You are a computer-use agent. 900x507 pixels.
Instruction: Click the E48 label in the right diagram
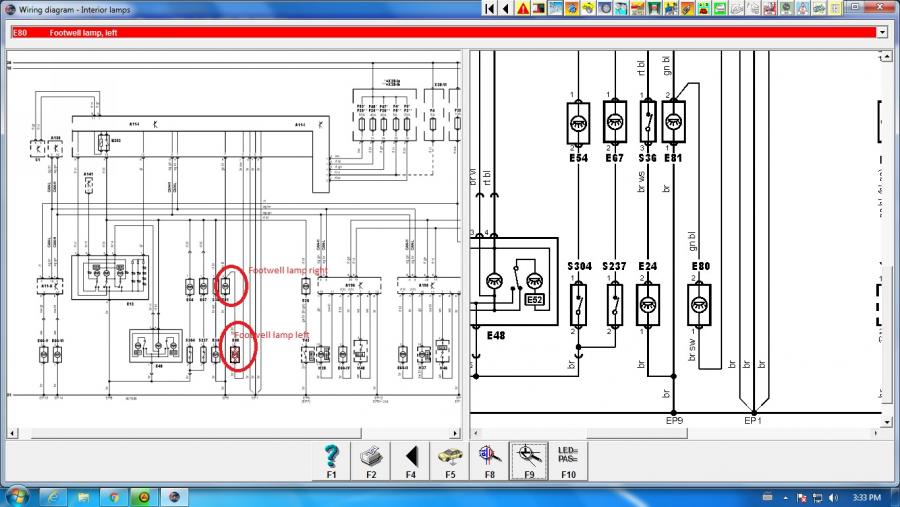[x=496, y=335]
